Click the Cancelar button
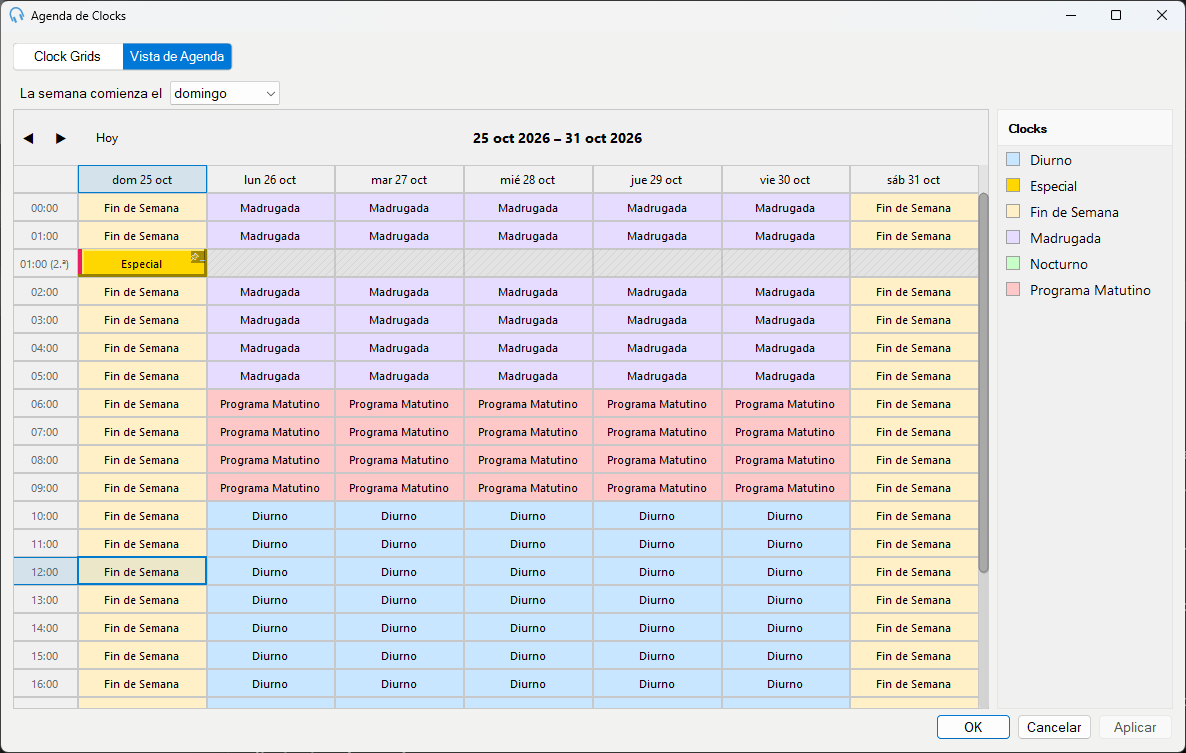Viewport: 1186px width, 753px height. click(1054, 727)
